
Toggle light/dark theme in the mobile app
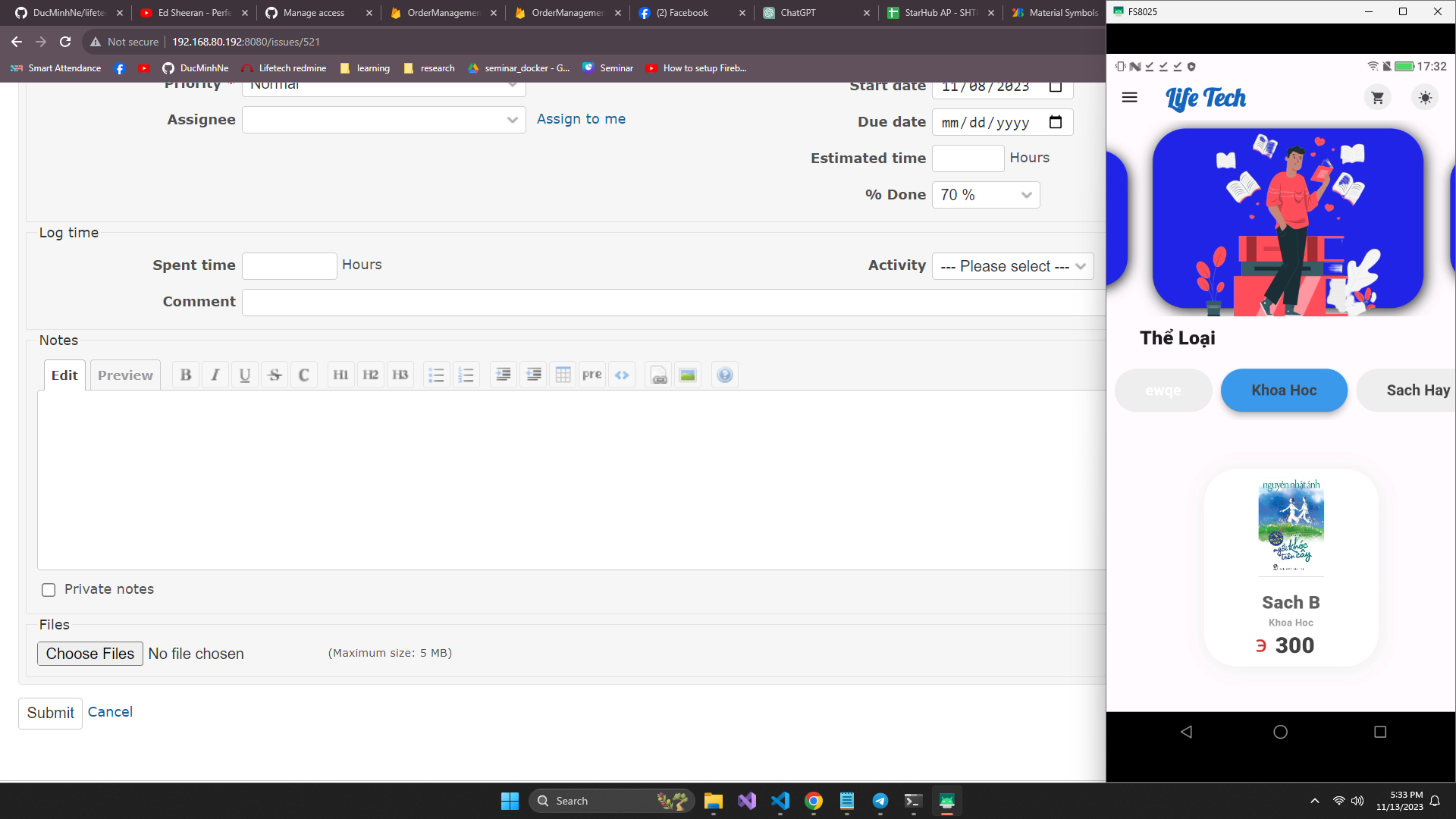(x=1425, y=98)
